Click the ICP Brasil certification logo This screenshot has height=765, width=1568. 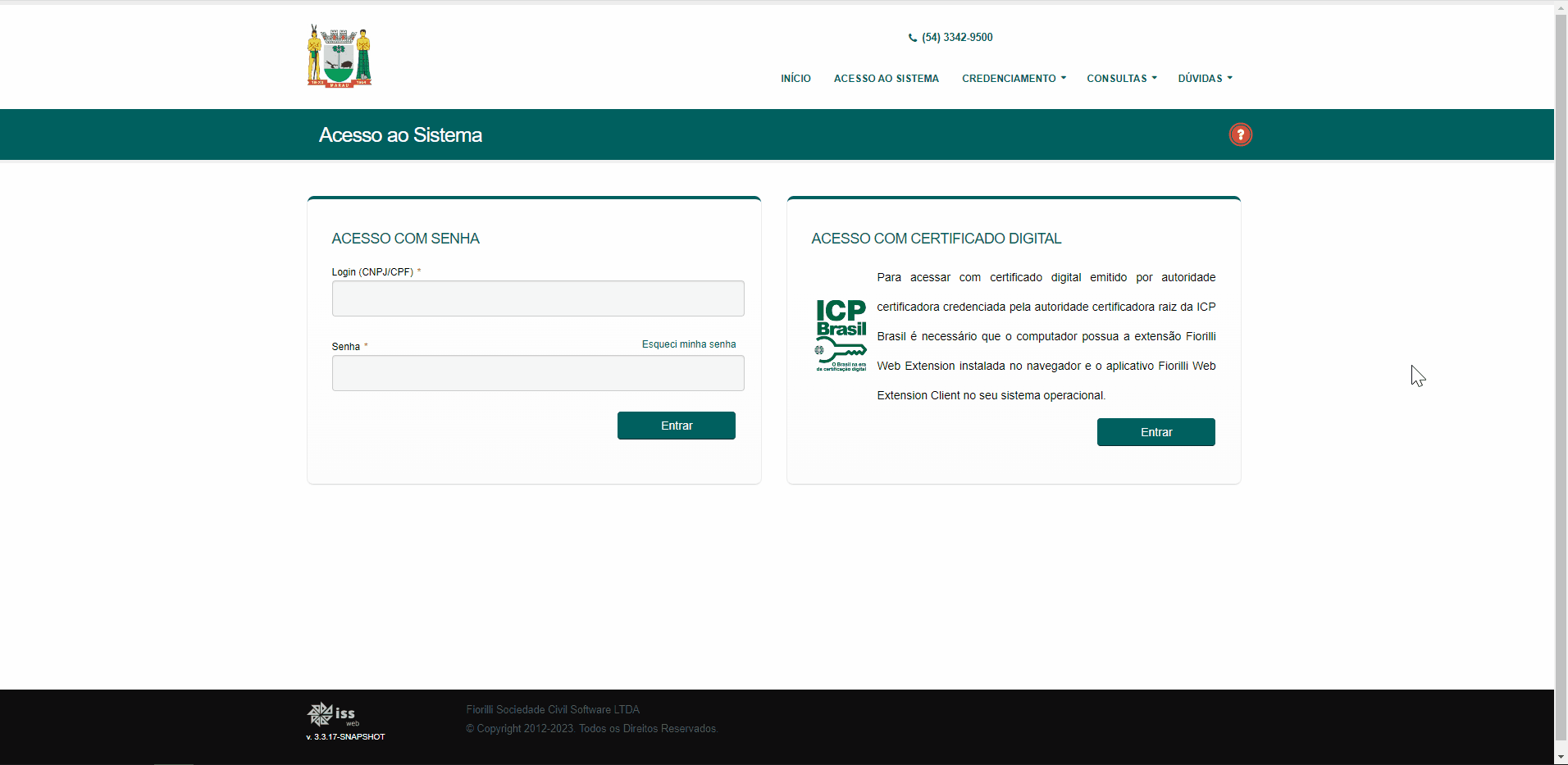pyautogui.click(x=840, y=335)
